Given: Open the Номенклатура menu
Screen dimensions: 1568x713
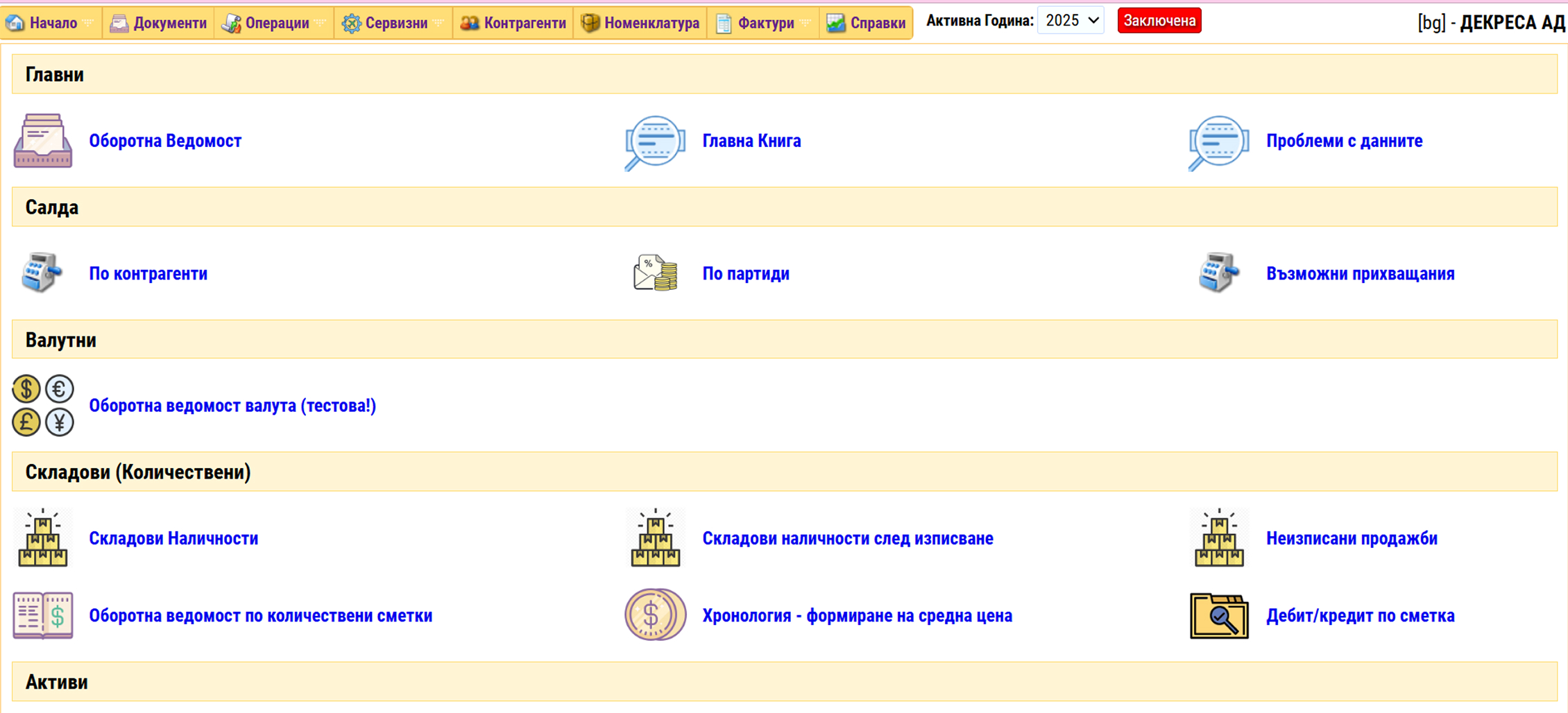Looking at the screenshot, I should click(x=640, y=23).
